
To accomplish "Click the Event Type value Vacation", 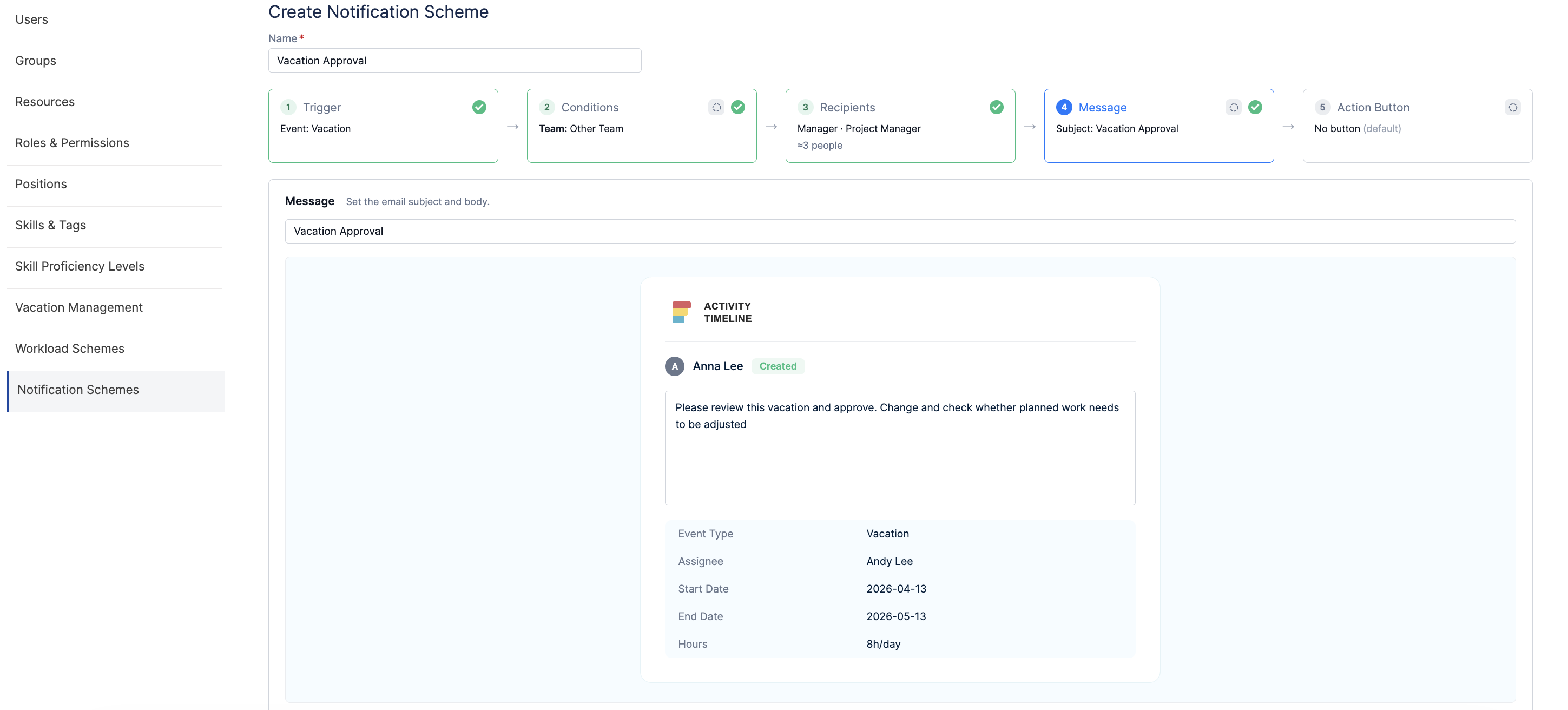I will [x=887, y=534].
